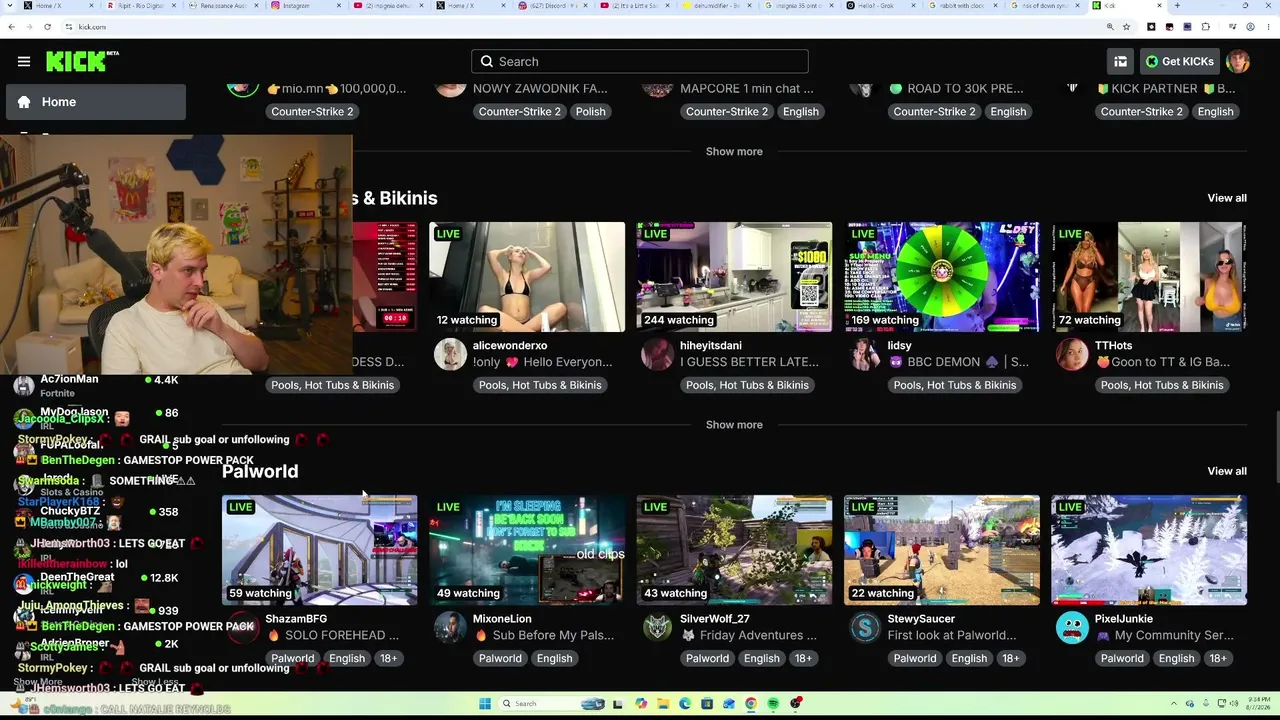This screenshot has height=720, width=1280.
Task: Open StewySaucer stream thumbnail
Action: tap(942, 550)
